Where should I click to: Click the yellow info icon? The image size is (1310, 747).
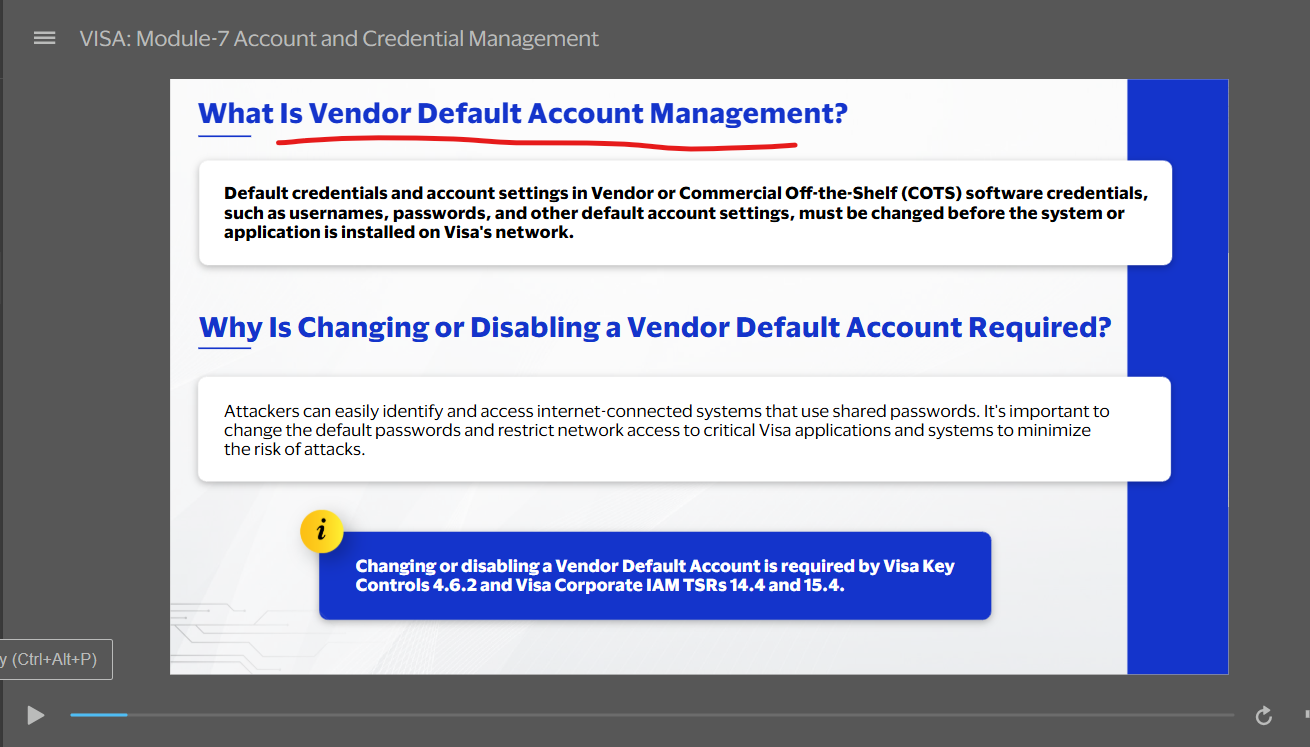(321, 531)
